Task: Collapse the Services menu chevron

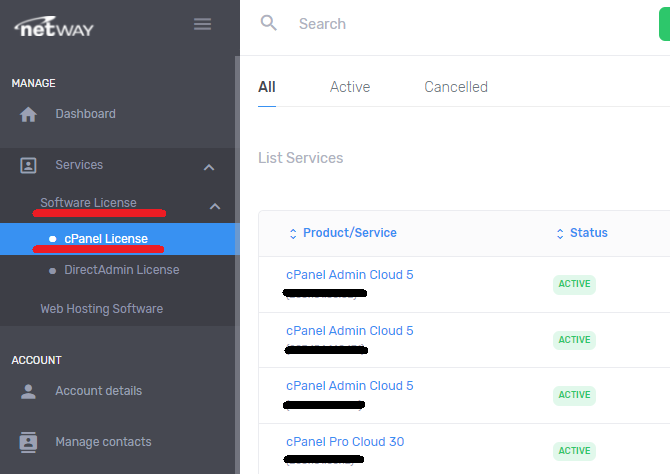Action: click(209, 167)
